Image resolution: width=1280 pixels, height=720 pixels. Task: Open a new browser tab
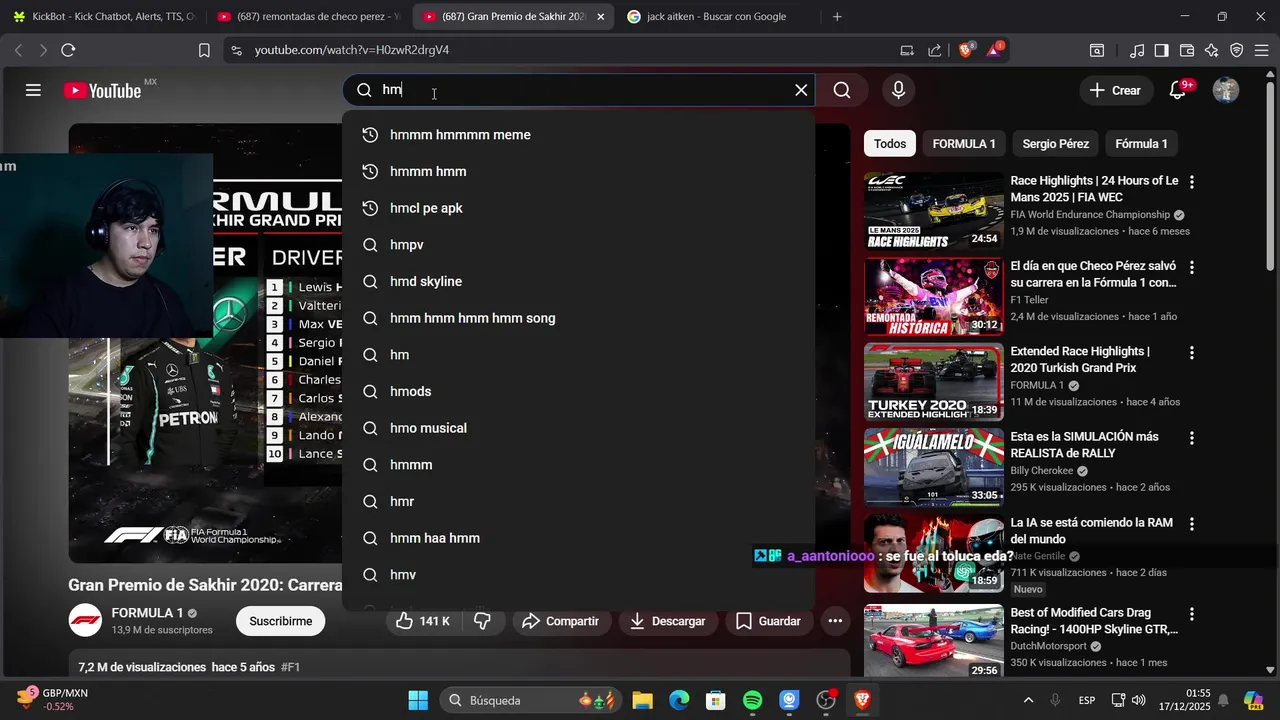pyautogui.click(x=837, y=17)
